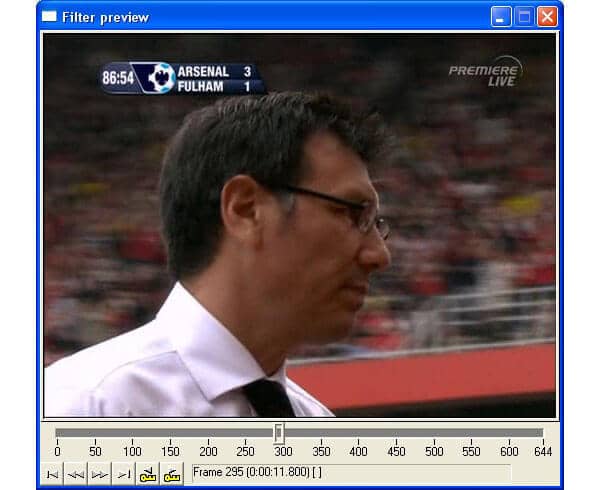This screenshot has height=490, width=600.
Task: Click the slider thumb at frame 295
Action: (x=279, y=433)
